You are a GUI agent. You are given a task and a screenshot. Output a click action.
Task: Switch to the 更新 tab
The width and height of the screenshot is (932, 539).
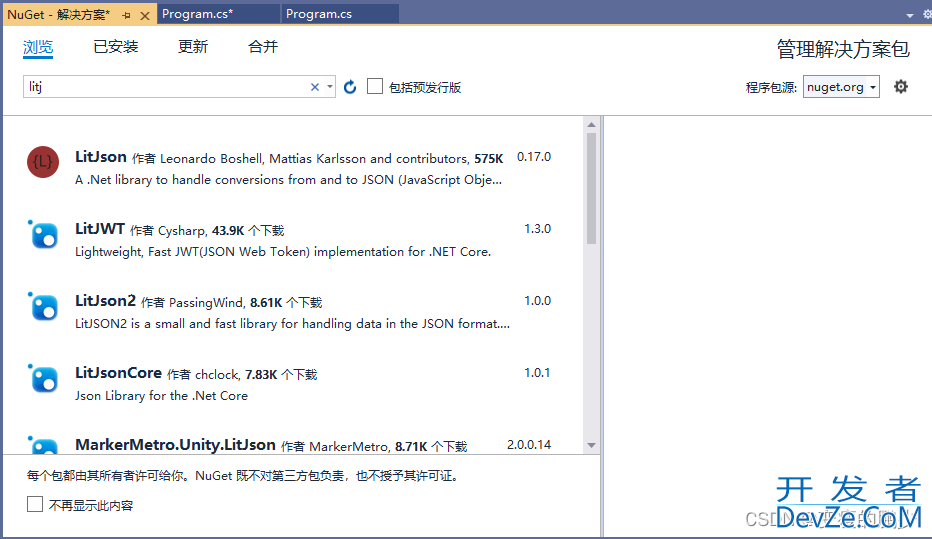(193, 47)
